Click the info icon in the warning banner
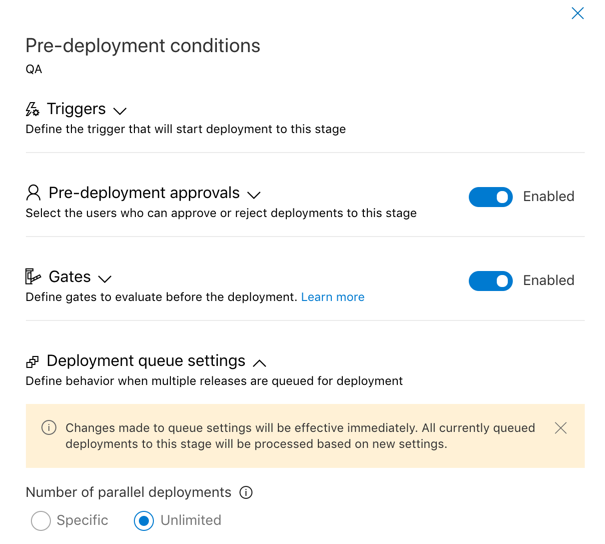605x544 pixels. pyautogui.click(x=49, y=428)
